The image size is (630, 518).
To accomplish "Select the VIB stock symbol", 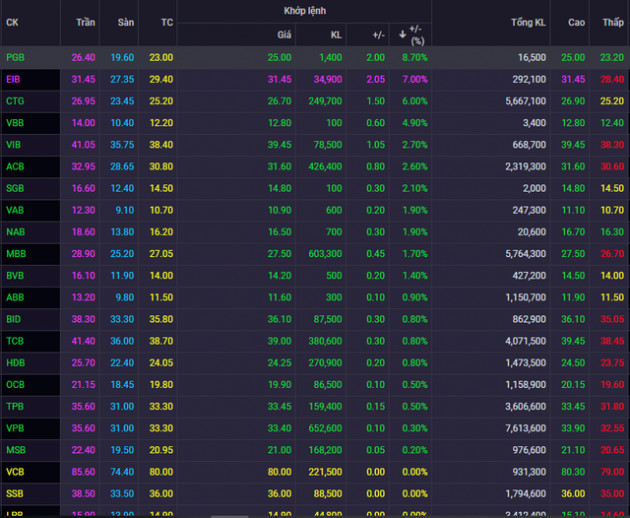I will pos(13,145).
